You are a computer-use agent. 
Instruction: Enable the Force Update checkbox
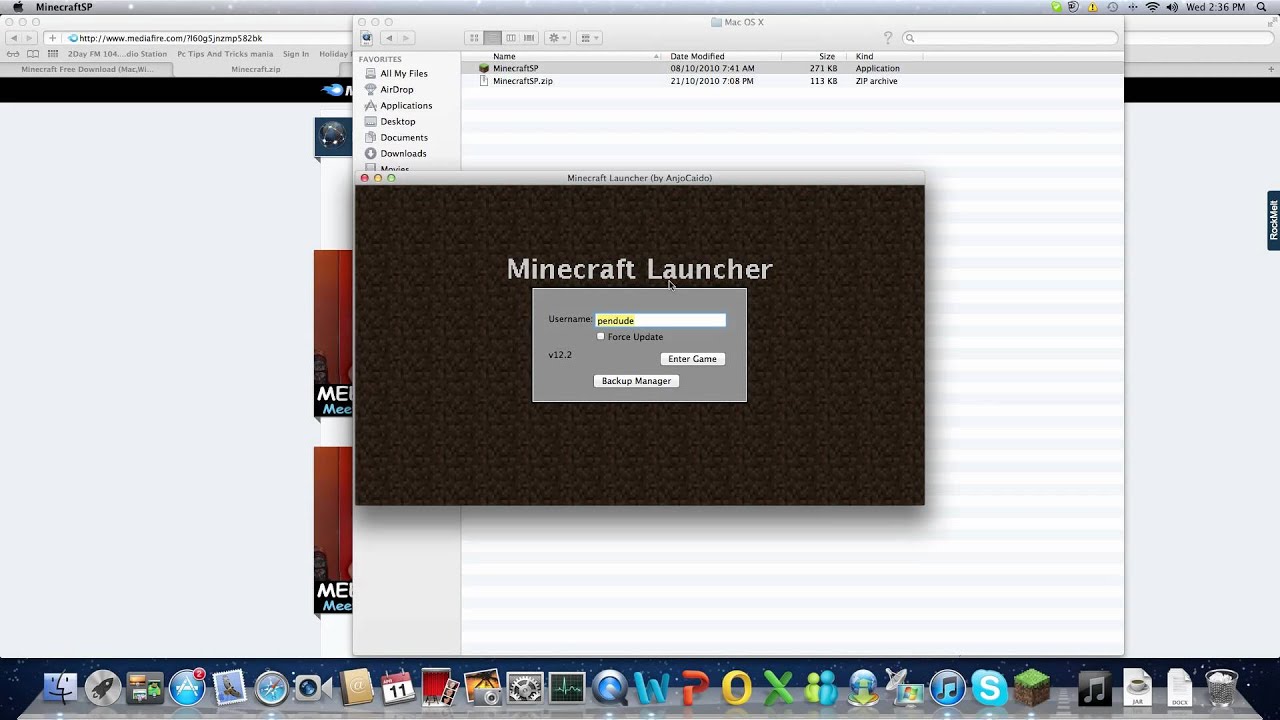[x=601, y=336]
